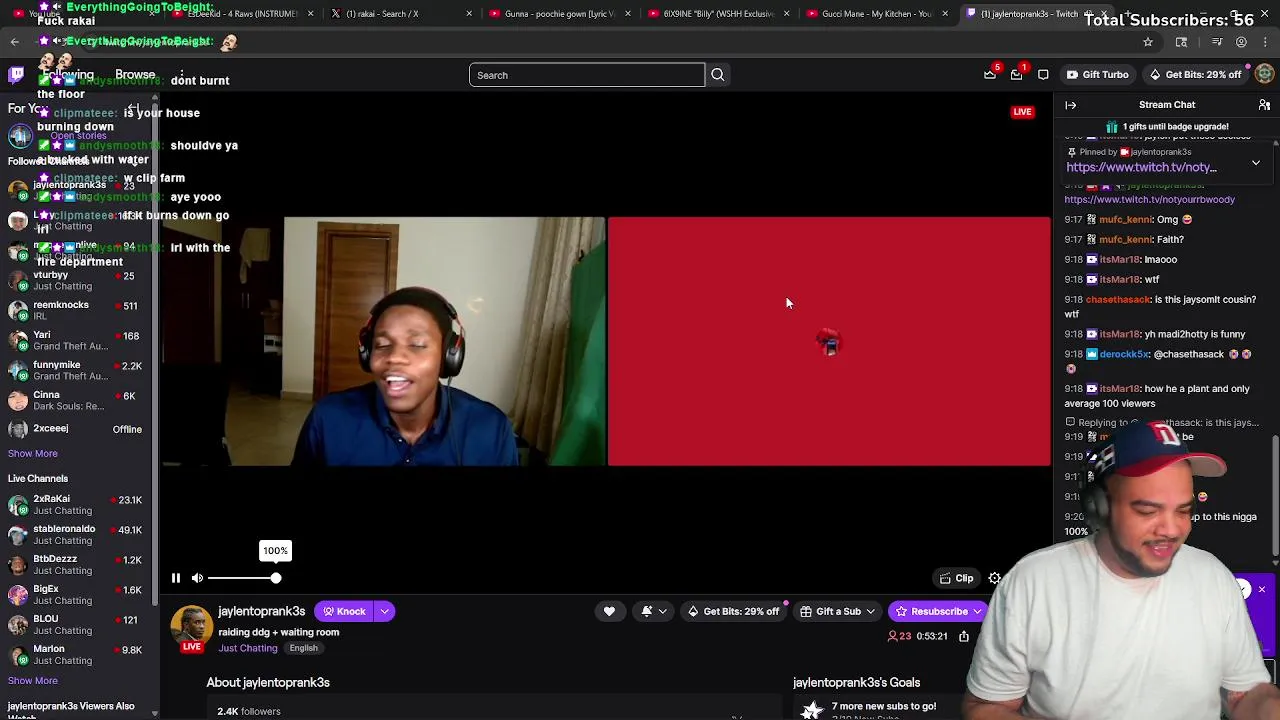
Task: Open the notifications inbox icon
Action: 1016,74
